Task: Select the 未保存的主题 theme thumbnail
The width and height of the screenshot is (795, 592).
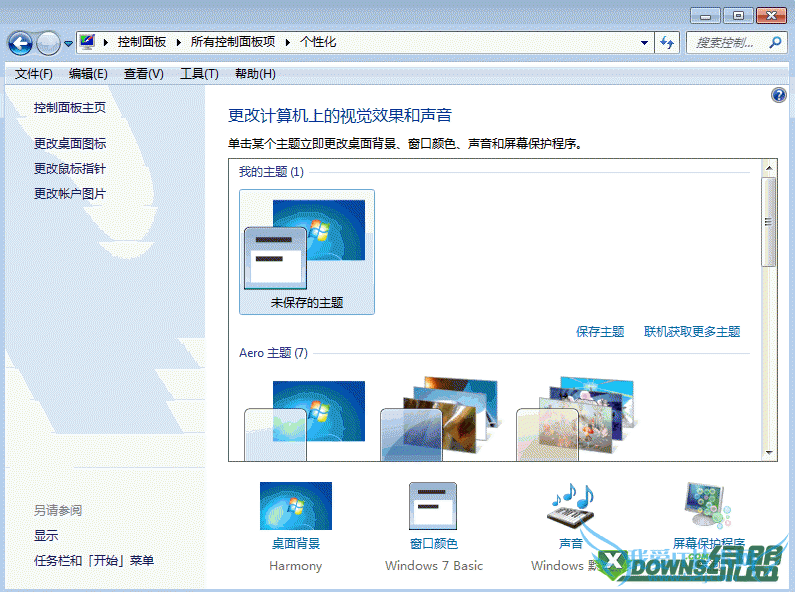Action: pyautogui.click(x=307, y=252)
